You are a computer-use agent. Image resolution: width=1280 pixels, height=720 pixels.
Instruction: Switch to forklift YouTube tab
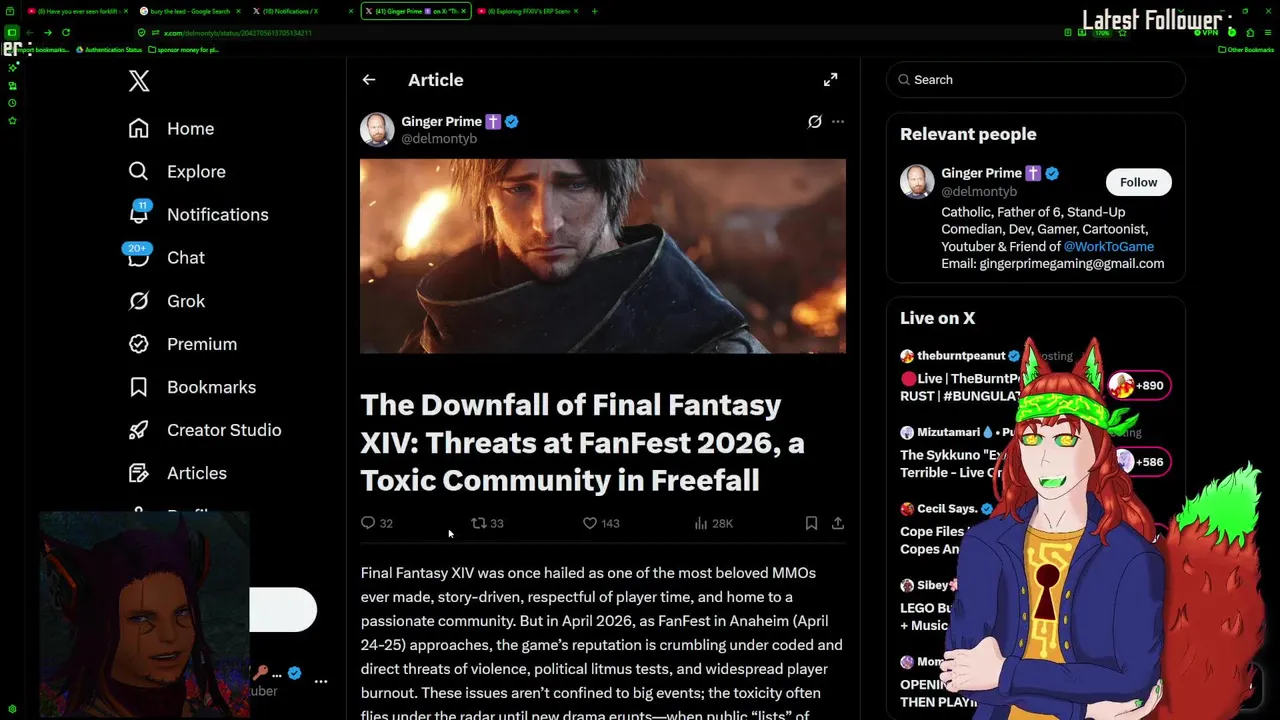77,11
